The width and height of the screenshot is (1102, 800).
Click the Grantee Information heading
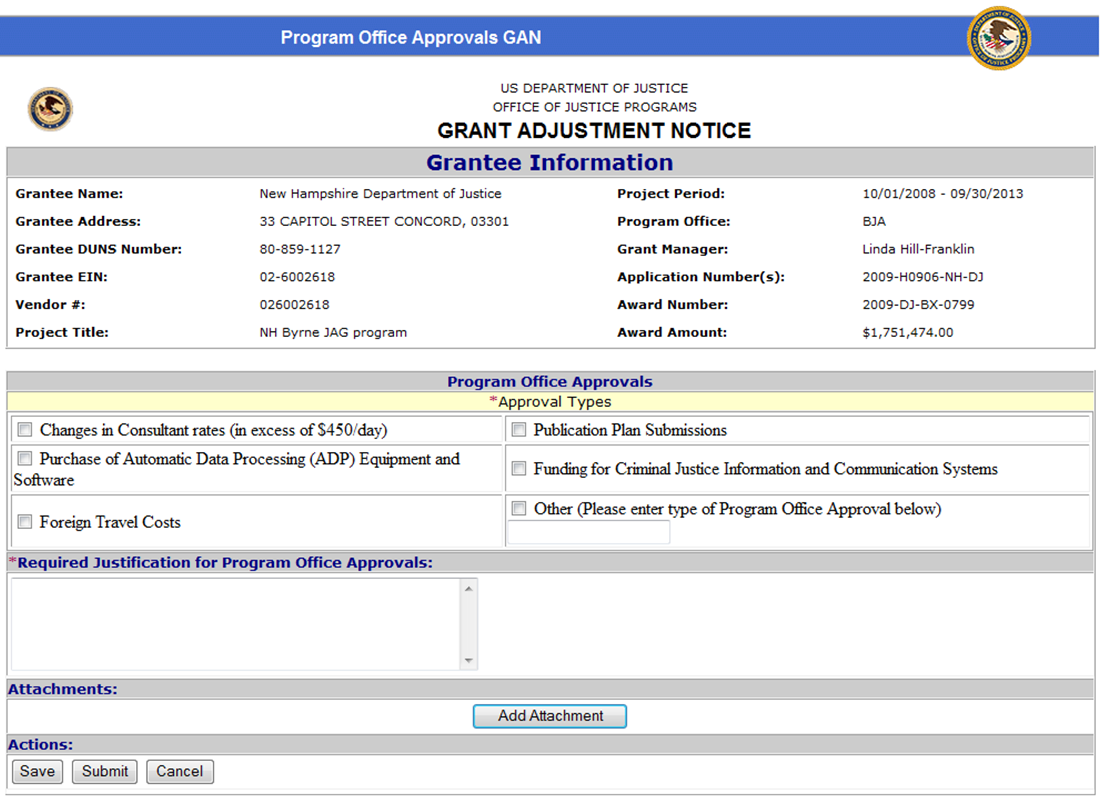click(x=550, y=162)
